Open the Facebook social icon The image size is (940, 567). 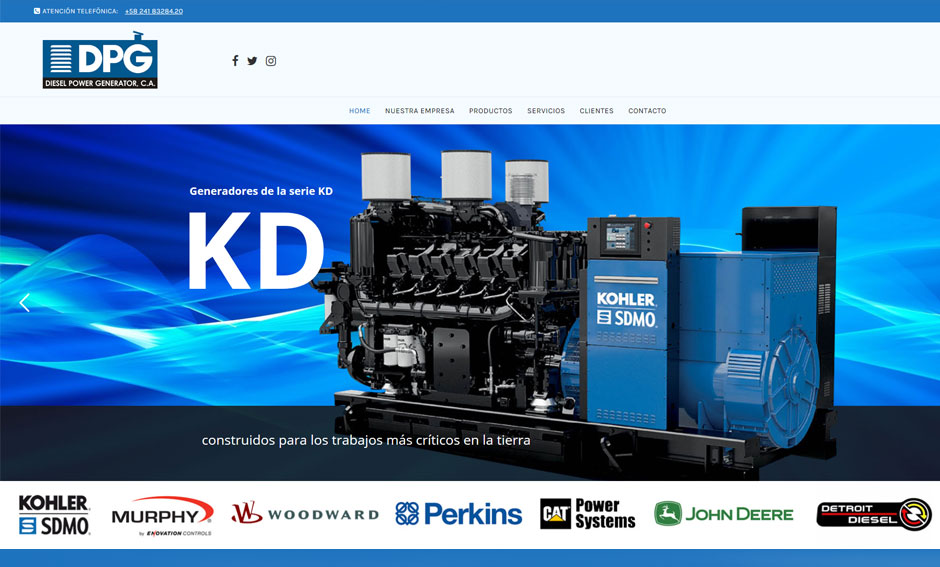(x=235, y=61)
